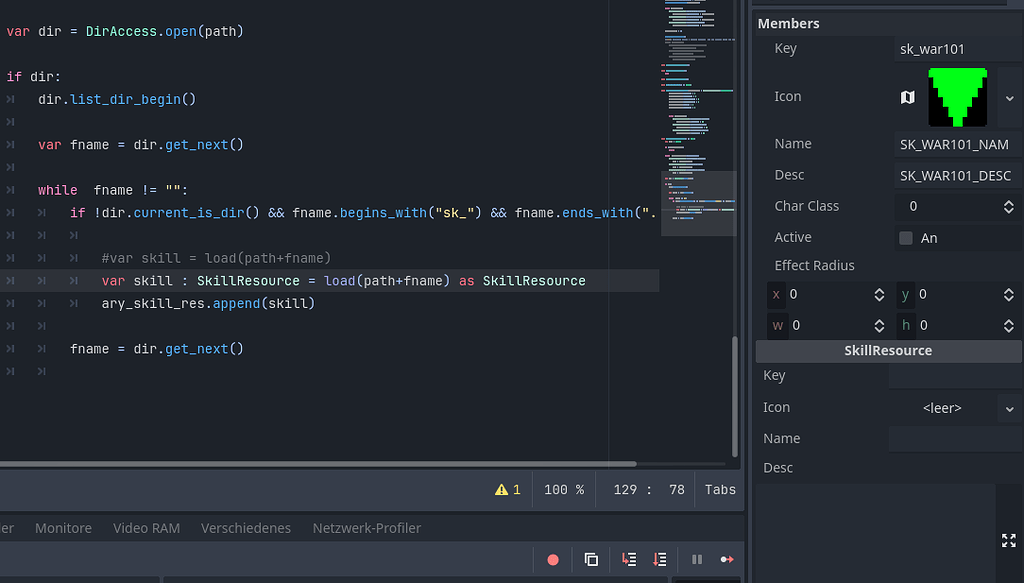This screenshot has height=583, width=1024.
Task: Switch to the Video RAM debugger tab
Action: click(146, 528)
